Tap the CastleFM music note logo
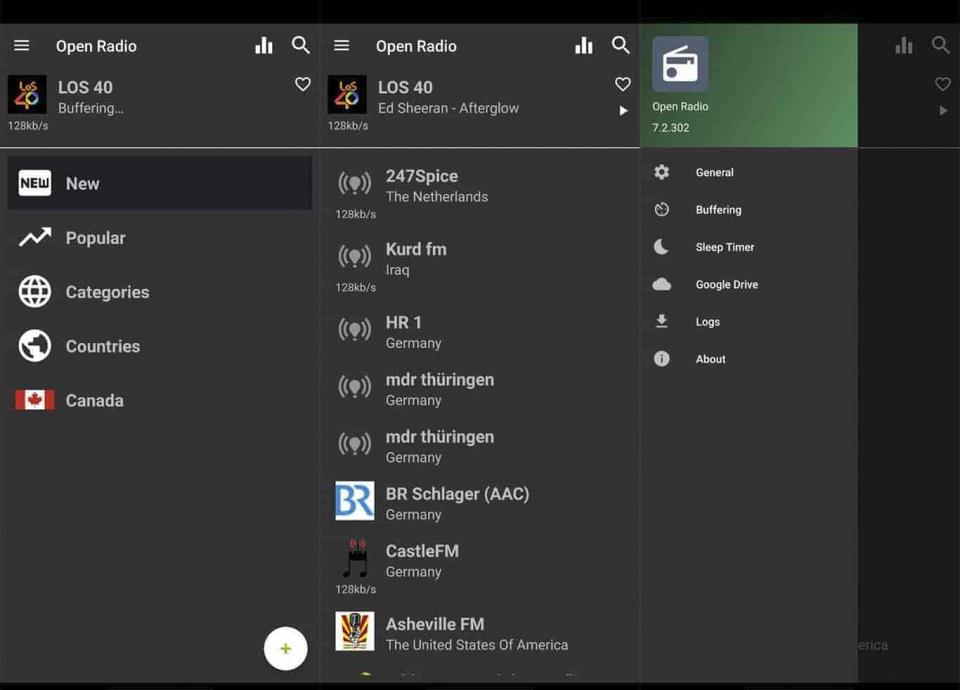Screen dimensions: 960x690 354,558
